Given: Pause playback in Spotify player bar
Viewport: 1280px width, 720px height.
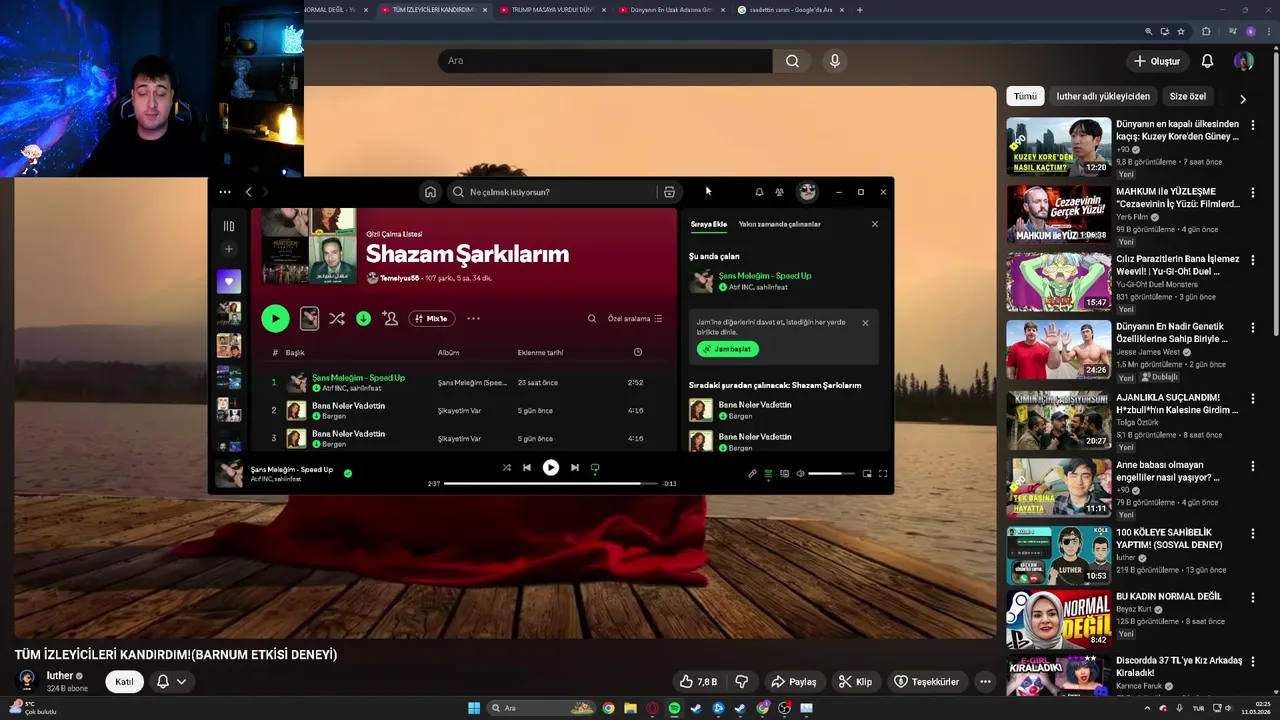Looking at the screenshot, I should (550, 467).
